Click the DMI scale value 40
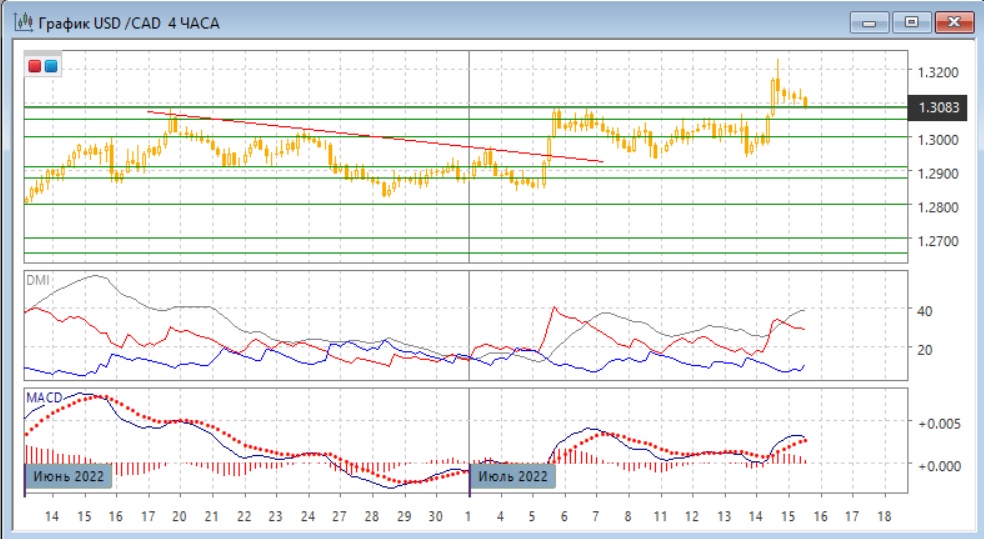This screenshot has height=539, width=984. click(x=924, y=311)
